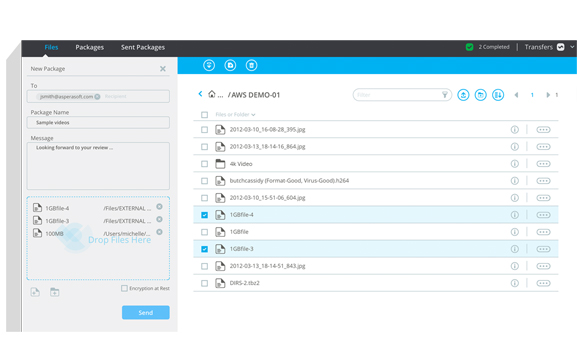The image size is (580, 363).
Task: Click the add folder icon below drop area
Action: [x=55, y=292]
